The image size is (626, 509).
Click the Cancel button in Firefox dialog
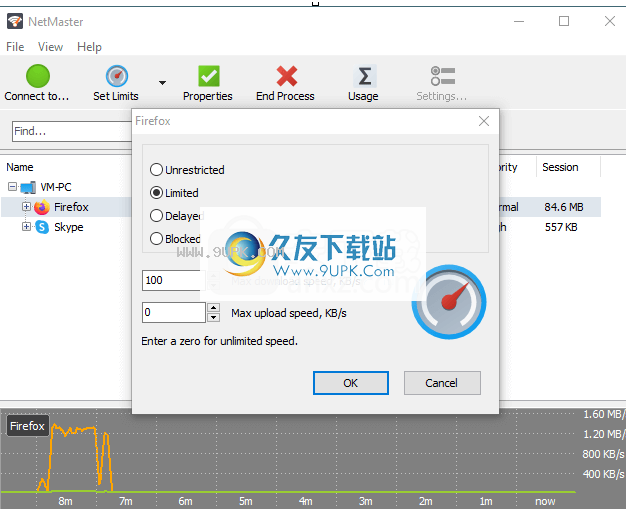click(x=442, y=383)
